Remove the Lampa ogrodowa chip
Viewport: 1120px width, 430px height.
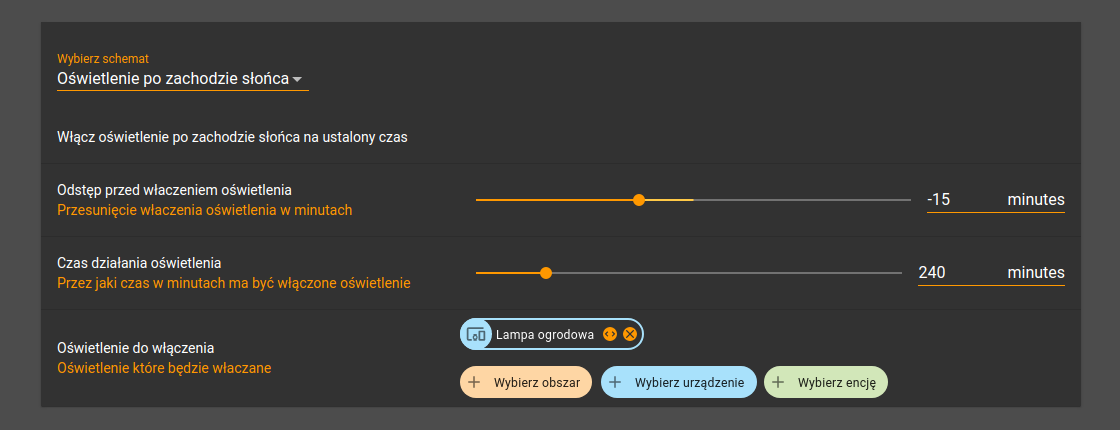coord(629,334)
